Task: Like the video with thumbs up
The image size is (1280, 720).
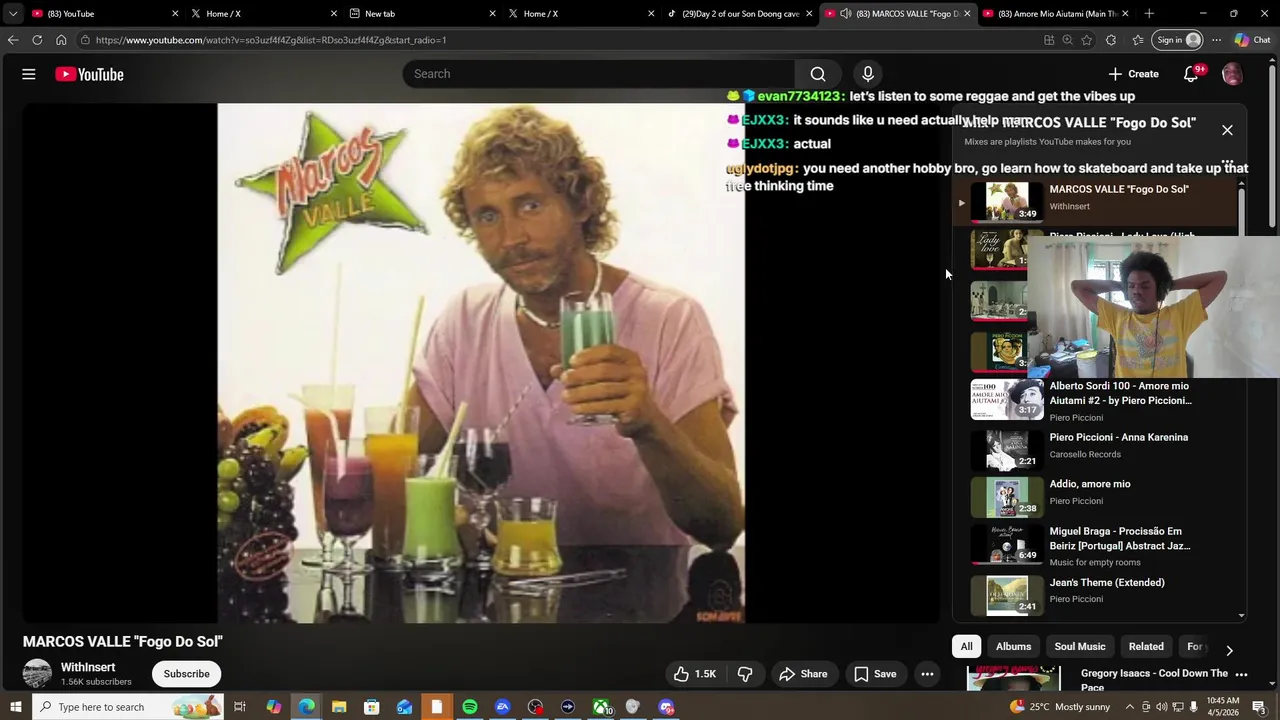Action: 694,674
